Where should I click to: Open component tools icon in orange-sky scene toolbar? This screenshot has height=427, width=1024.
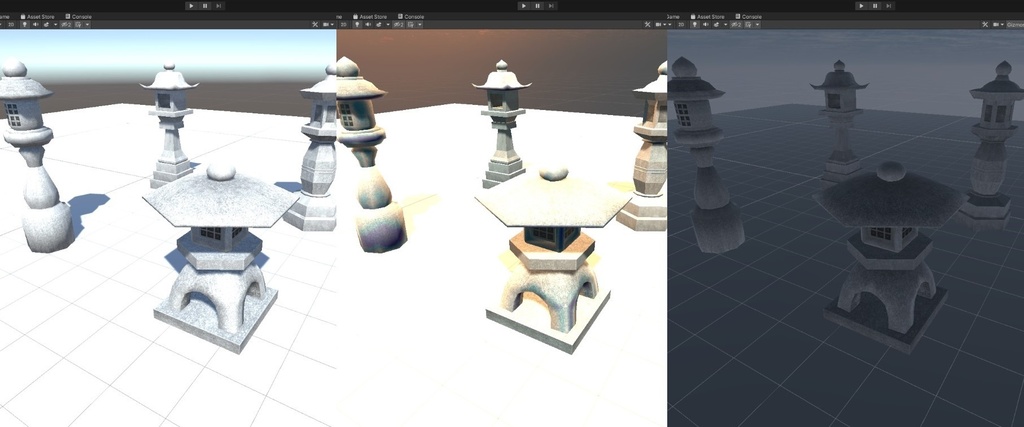647,24
